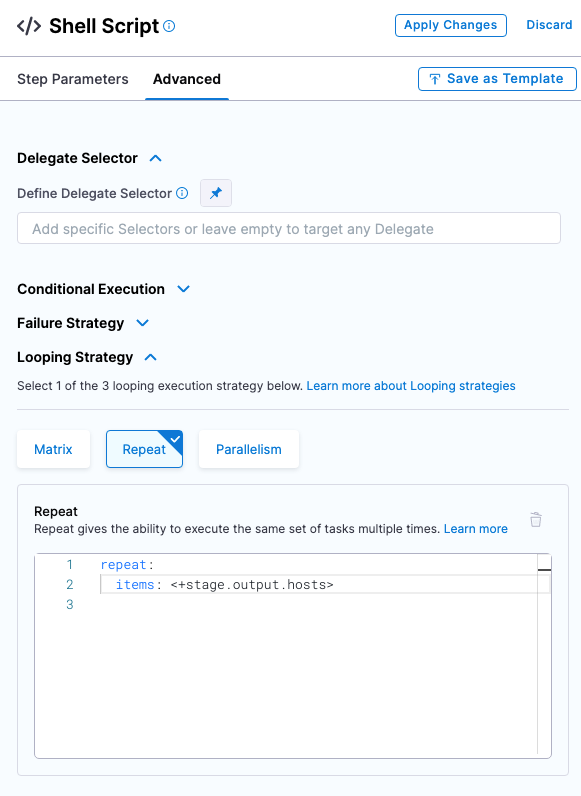
Task: Click the delegate selectors input field
Action: [x=289, y=228]
